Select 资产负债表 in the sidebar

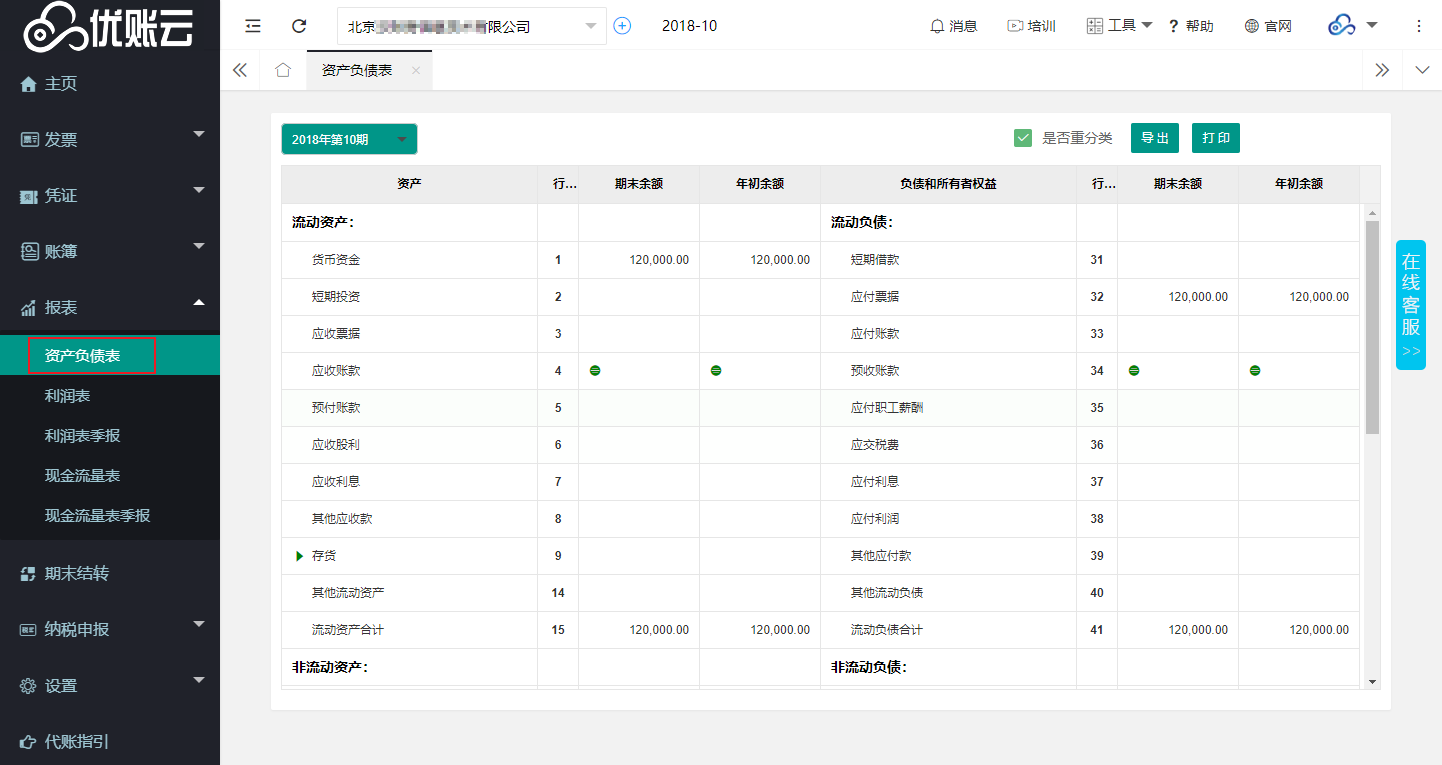click(x=110, y=355)
